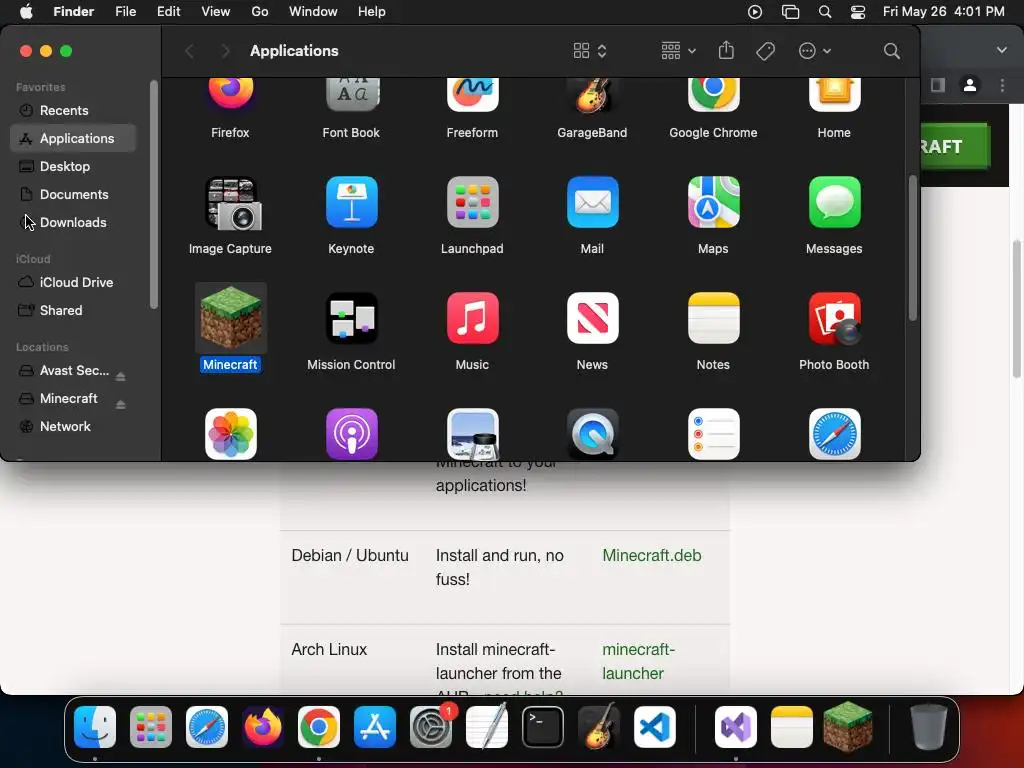Select the Keynote application icon
This screenshot has height=768, width=1024.
(351, 202)
